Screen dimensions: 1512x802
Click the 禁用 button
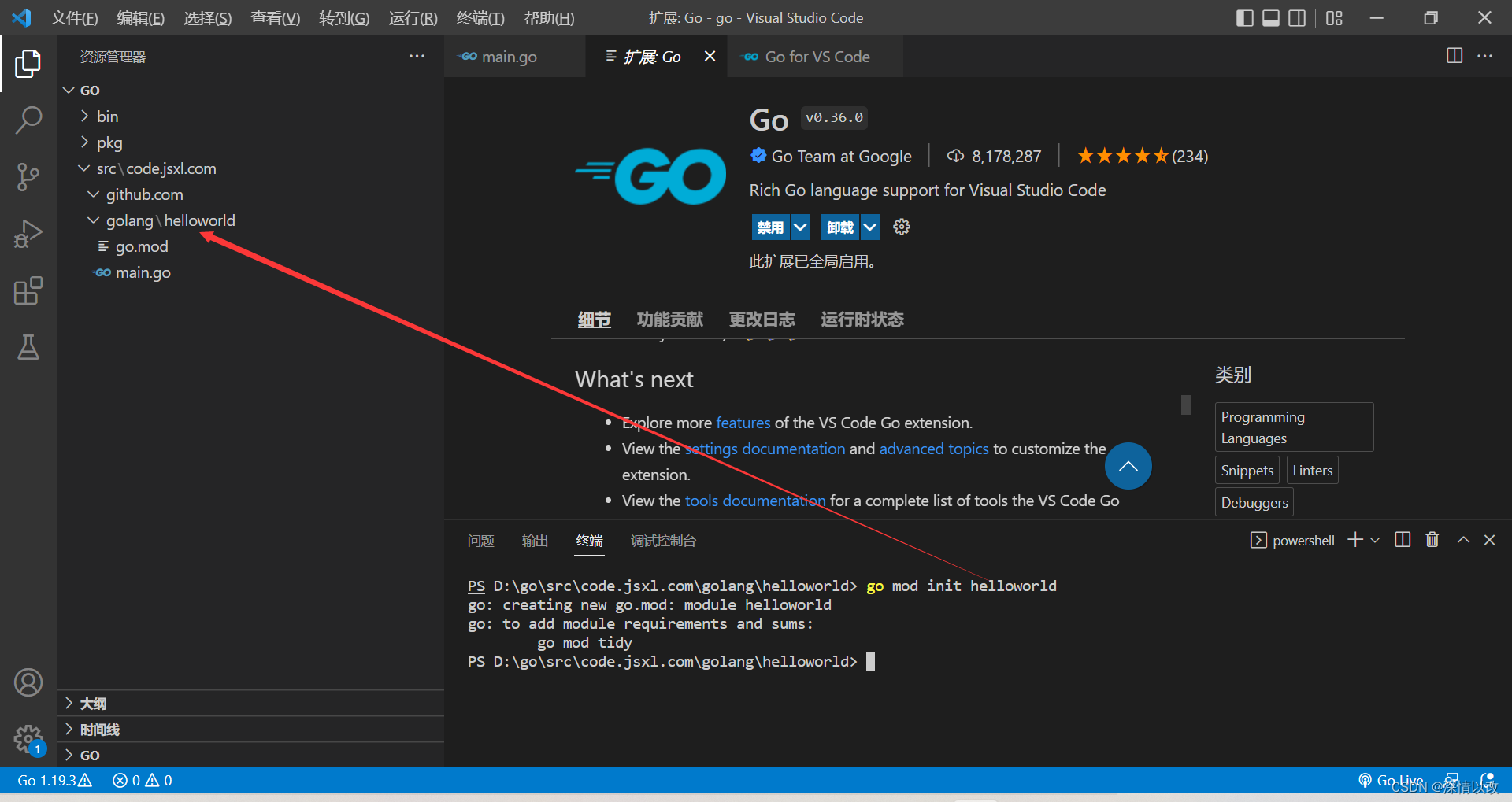point(770,227)
